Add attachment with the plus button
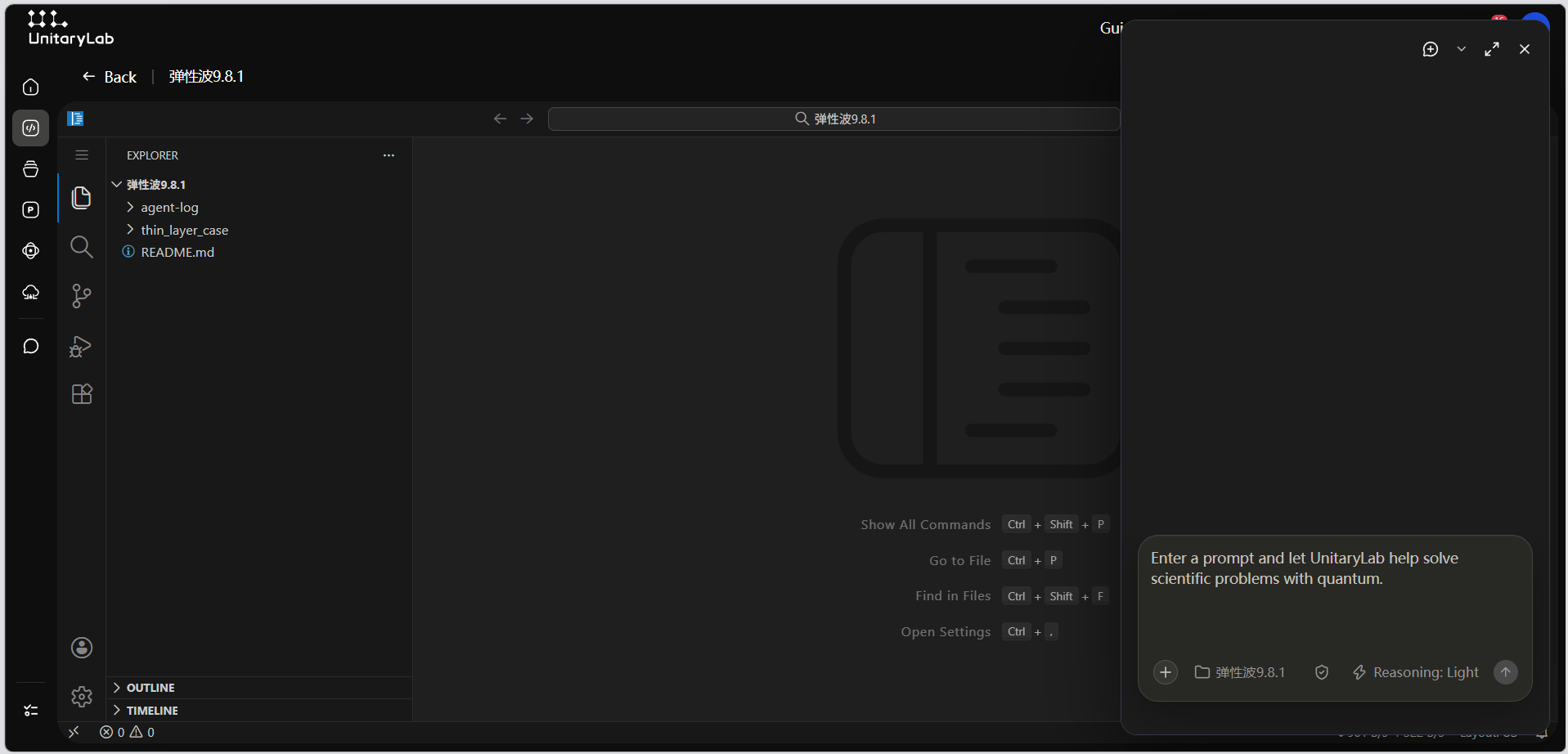Viewport: 1568px width, 754px height. 1166,672
